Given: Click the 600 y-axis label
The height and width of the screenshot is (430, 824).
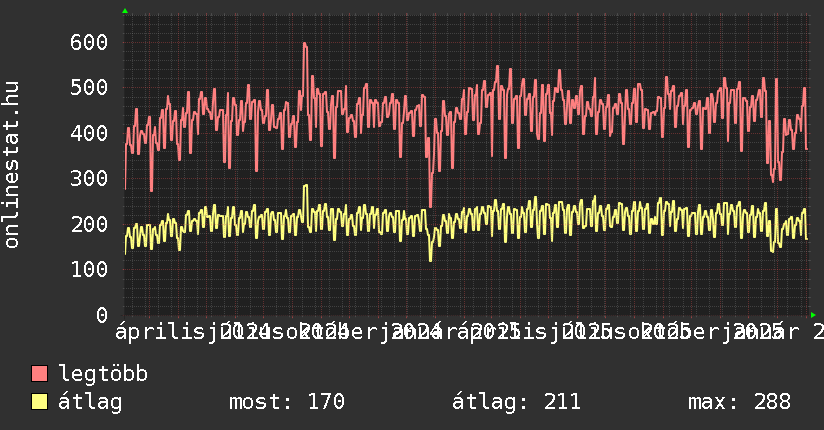Looking at the screenshot, I should click(89, 42).
